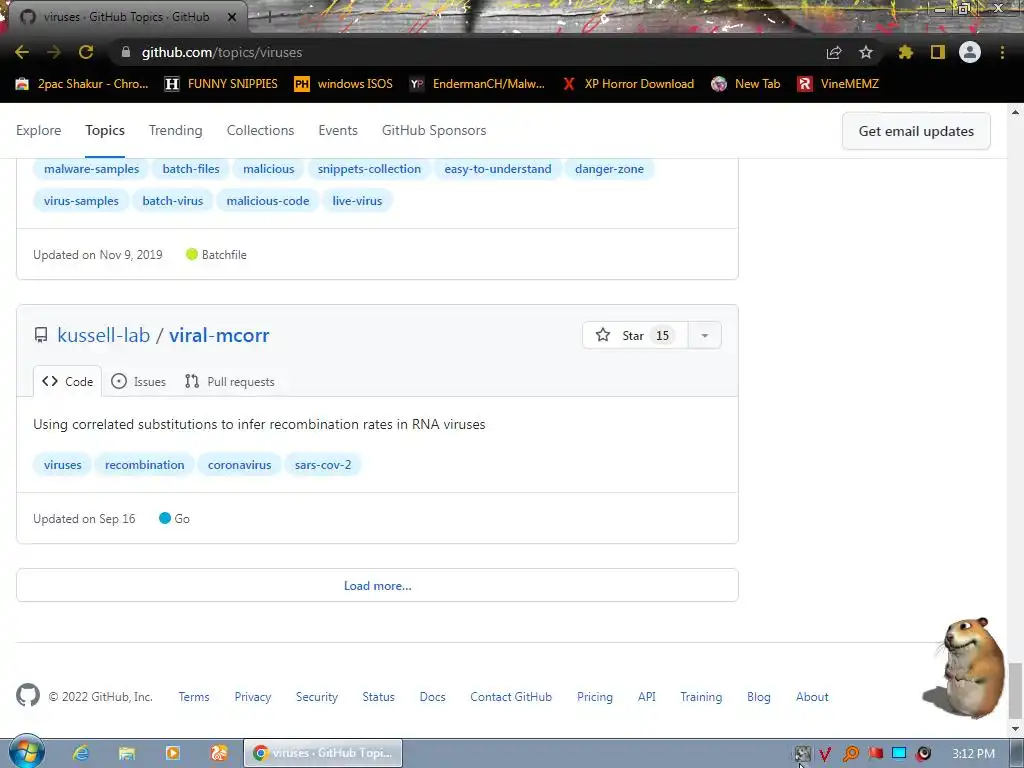The width and height of the screenshot is (1024, 768).
Task: Open the VineMEMZ bookmark
Action: pos(838,84)
